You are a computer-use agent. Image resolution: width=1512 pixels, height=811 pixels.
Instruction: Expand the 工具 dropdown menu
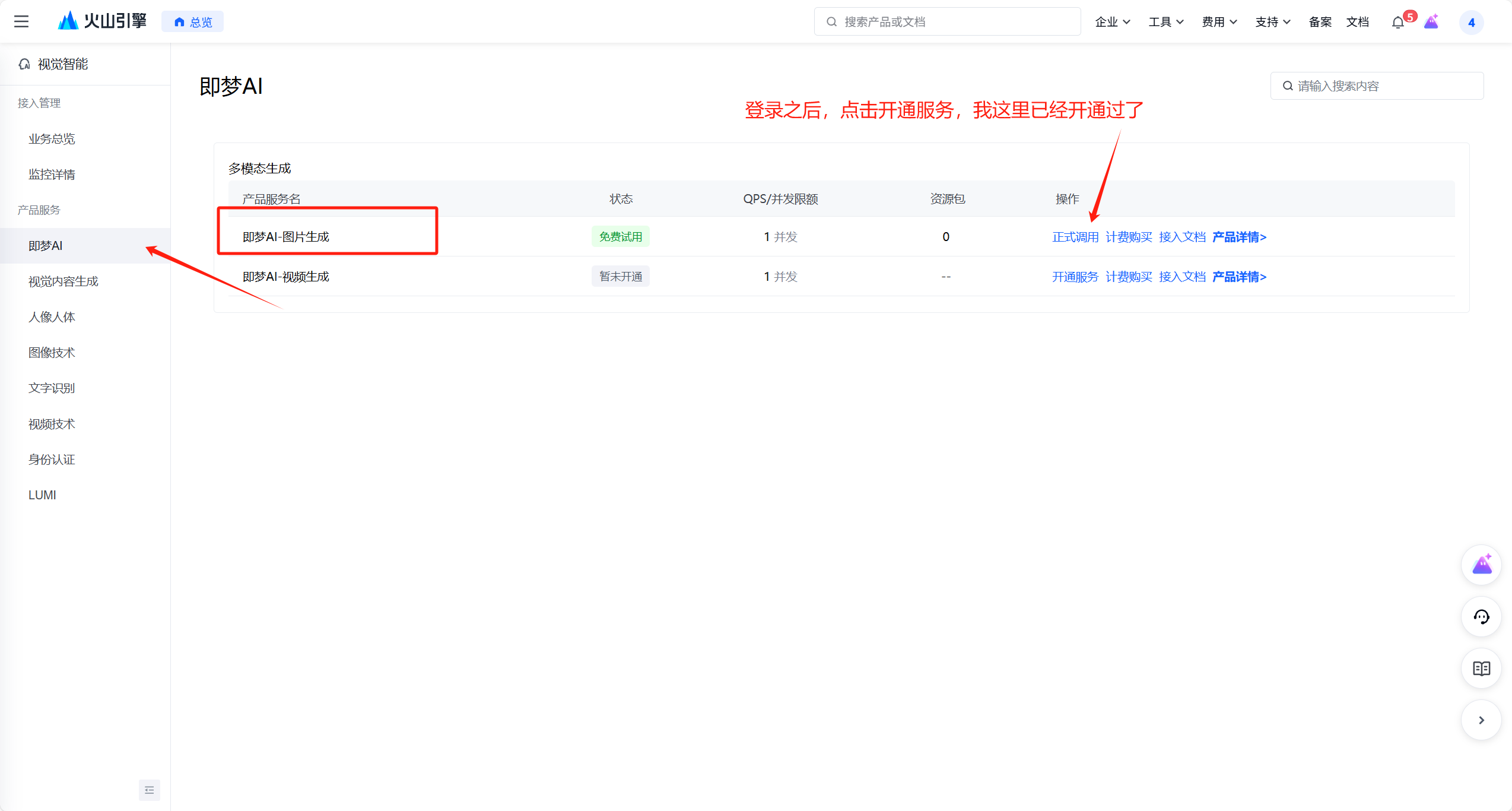coord(1165,22)
